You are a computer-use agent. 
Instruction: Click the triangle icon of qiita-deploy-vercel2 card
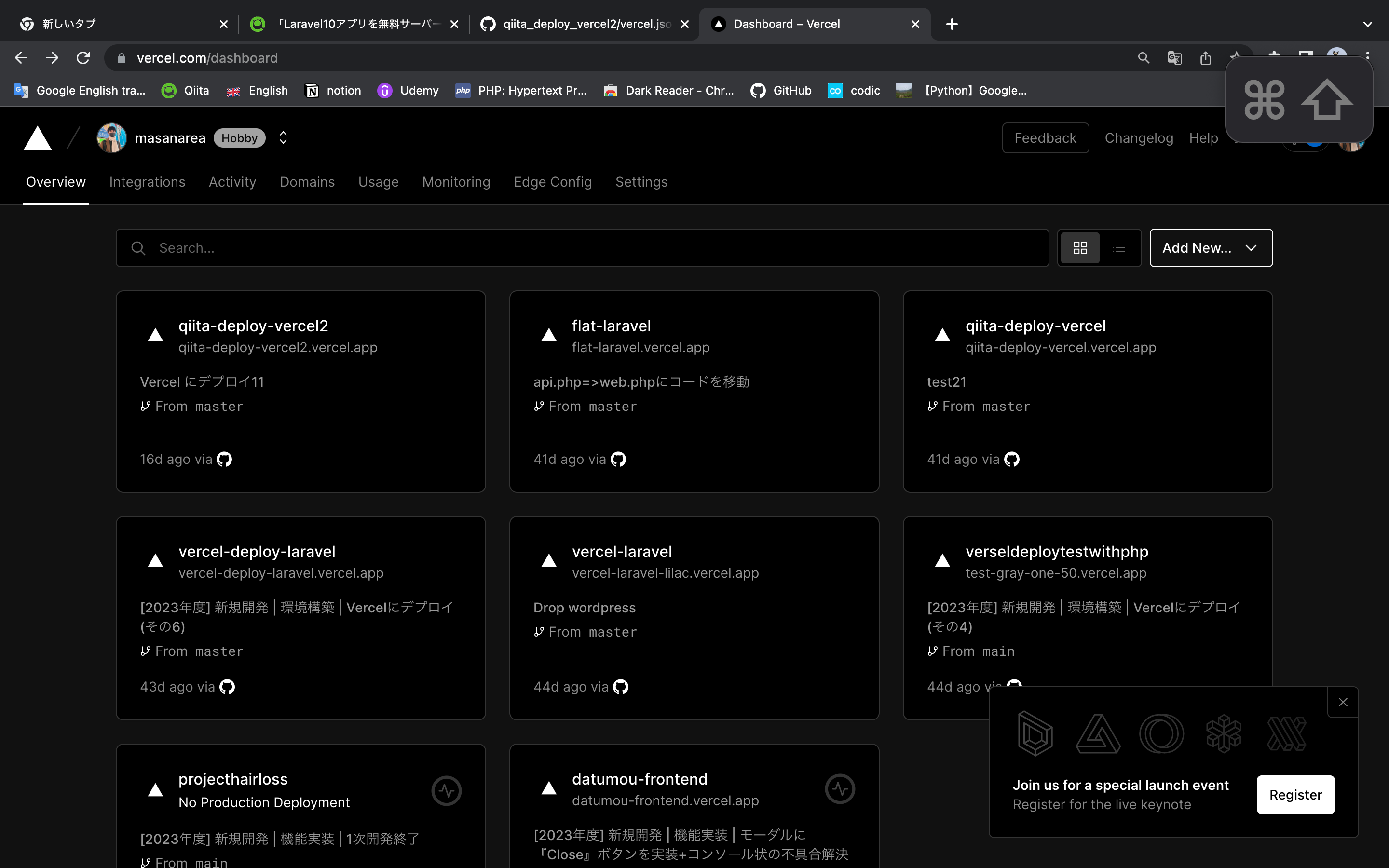coord(155,335)
